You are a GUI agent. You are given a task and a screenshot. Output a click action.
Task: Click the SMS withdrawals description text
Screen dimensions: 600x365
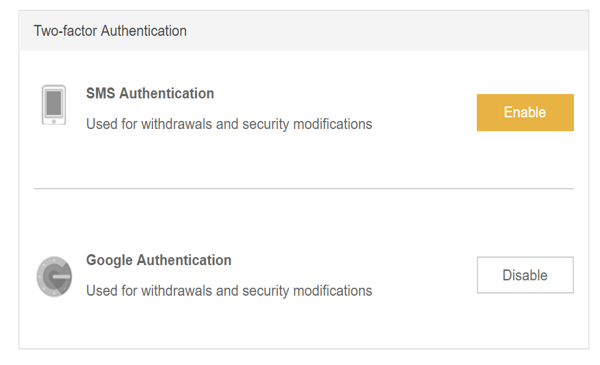tap(229, 124)
